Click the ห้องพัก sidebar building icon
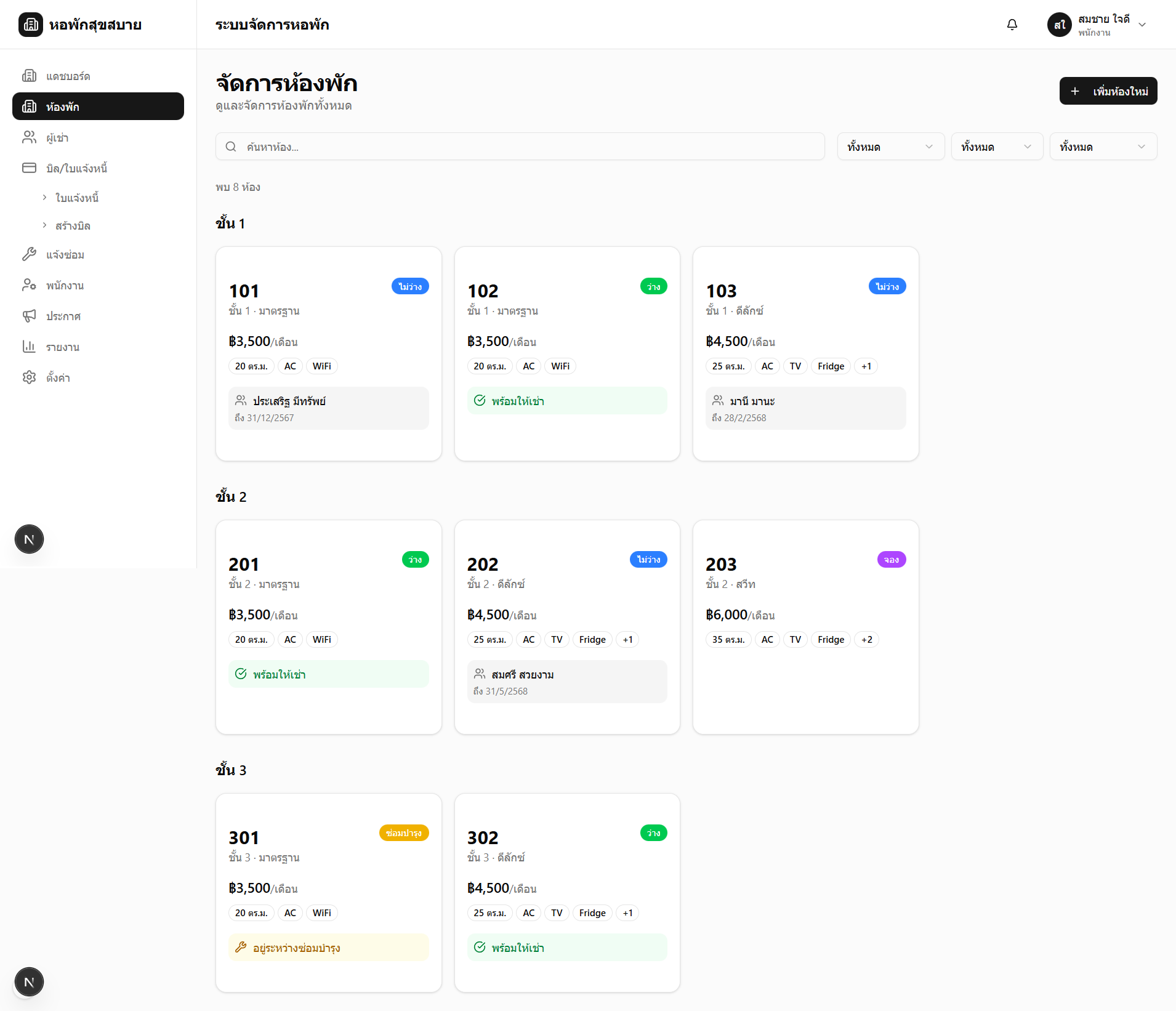 (29, 107)
